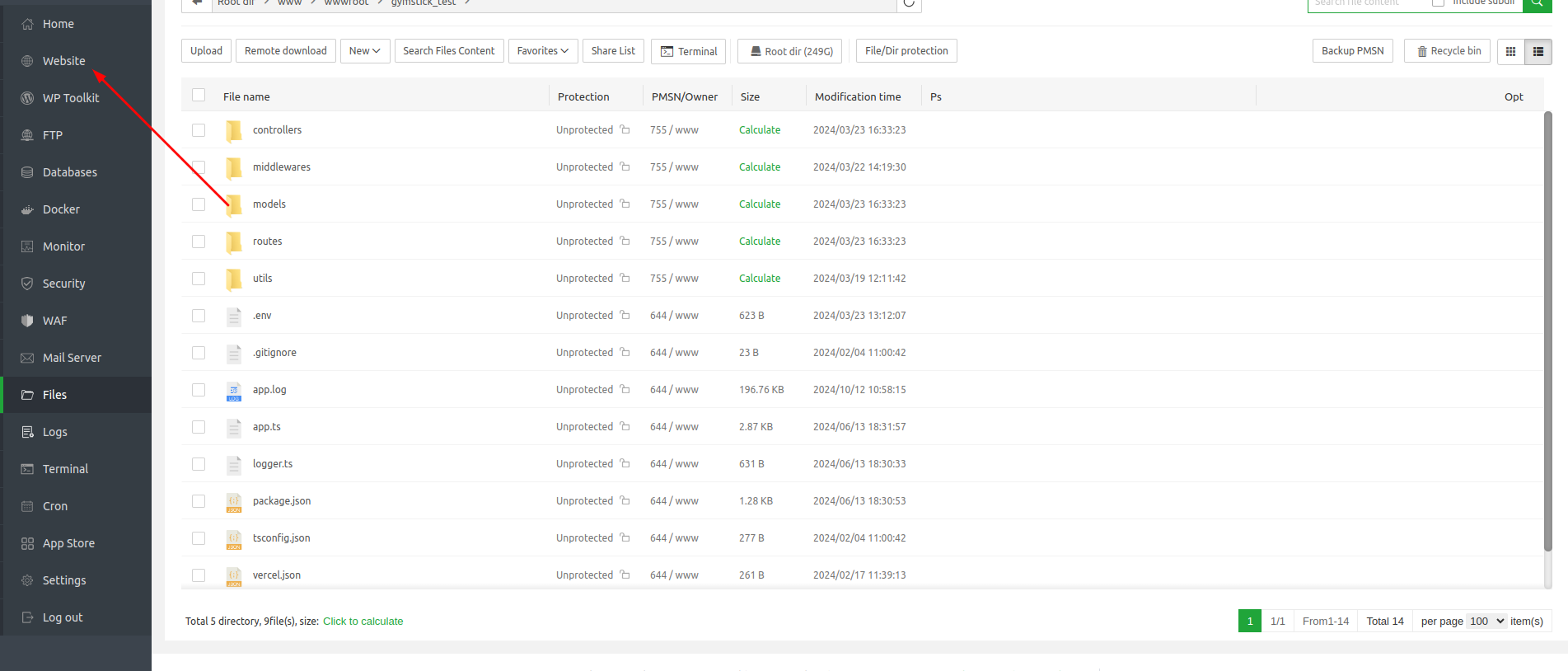Check the controllers folder checkbox
1568x671 pixels.
point(199,130)
